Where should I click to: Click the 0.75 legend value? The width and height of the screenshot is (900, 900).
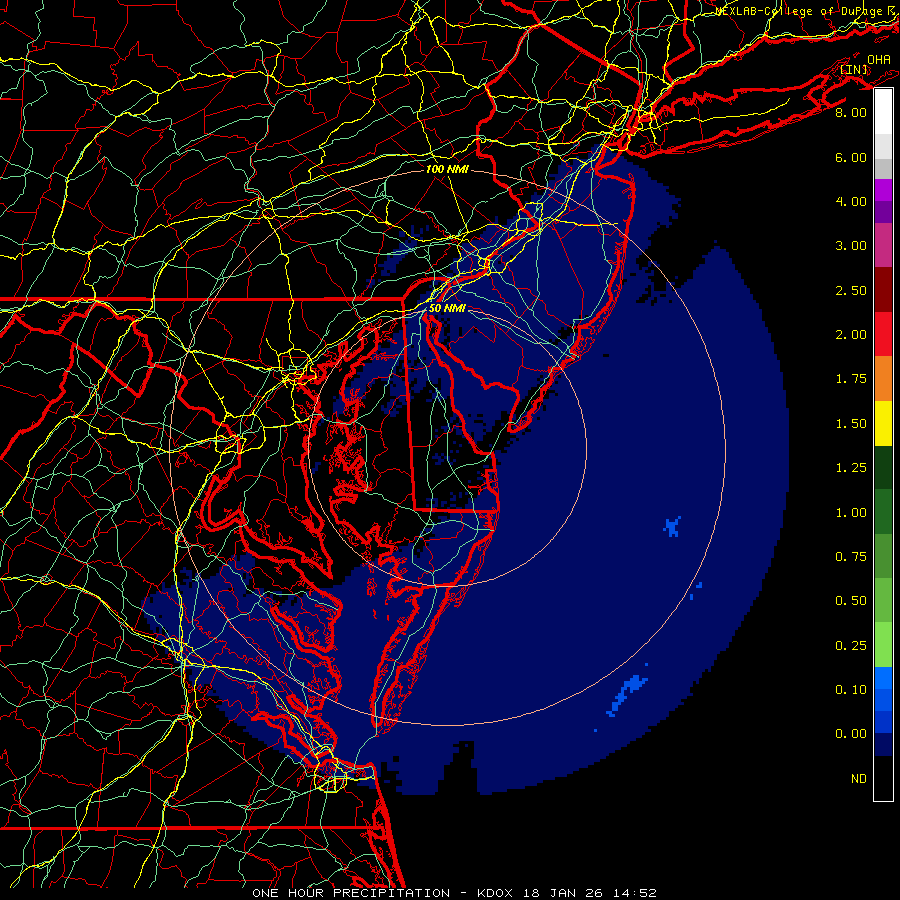pyautogui.click(x=851, y=557)
